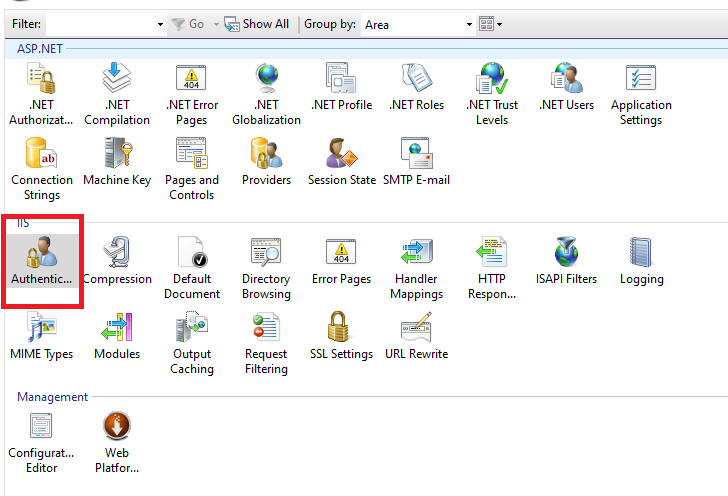
Task: Select the Compression icon
Action: pos(117,261)
